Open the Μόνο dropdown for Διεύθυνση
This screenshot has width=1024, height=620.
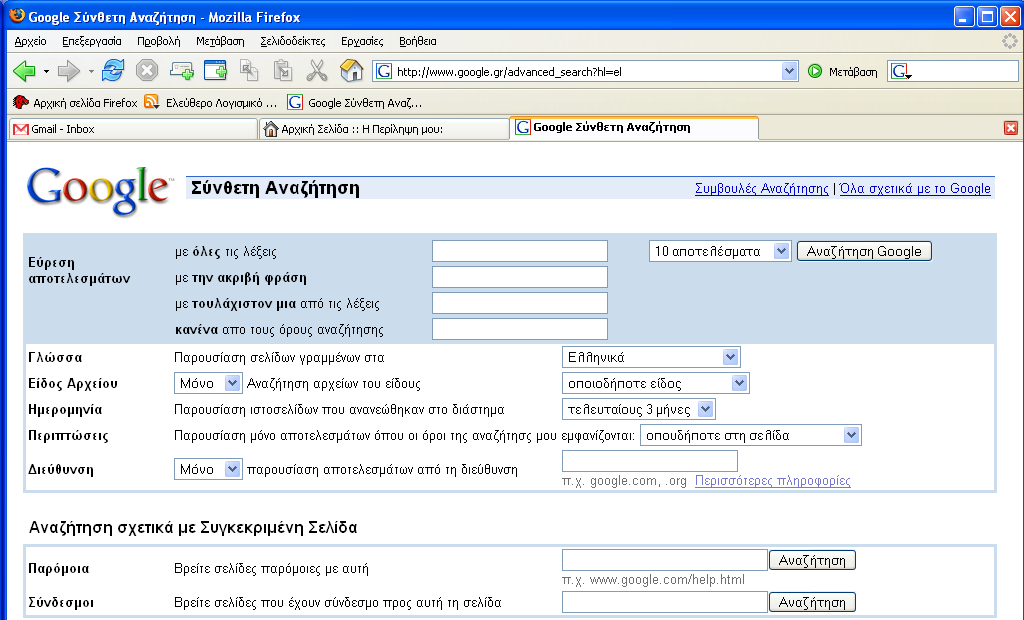tap(208, 469)
